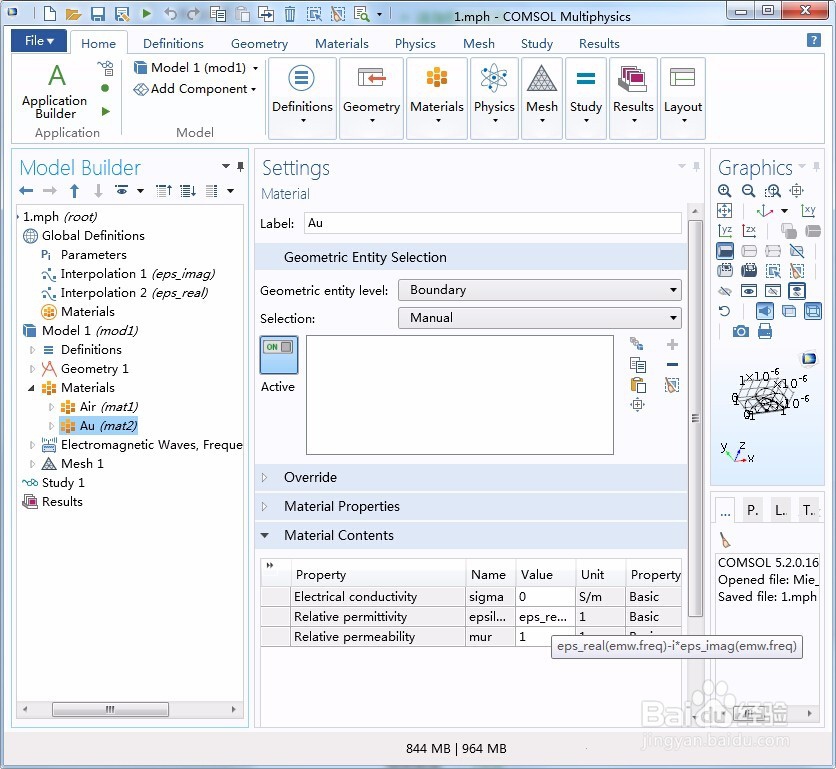Open Geometric entity level dropdown

[x=540, y=290]
